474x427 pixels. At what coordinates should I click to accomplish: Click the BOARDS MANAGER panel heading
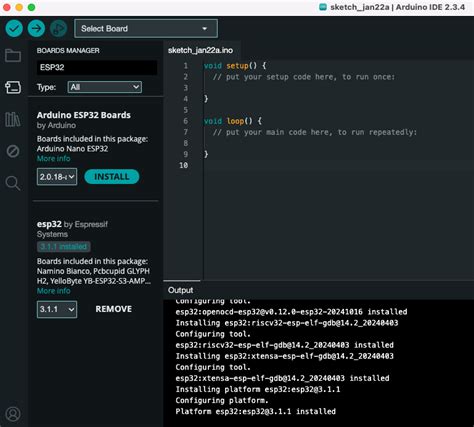point(68,51)
